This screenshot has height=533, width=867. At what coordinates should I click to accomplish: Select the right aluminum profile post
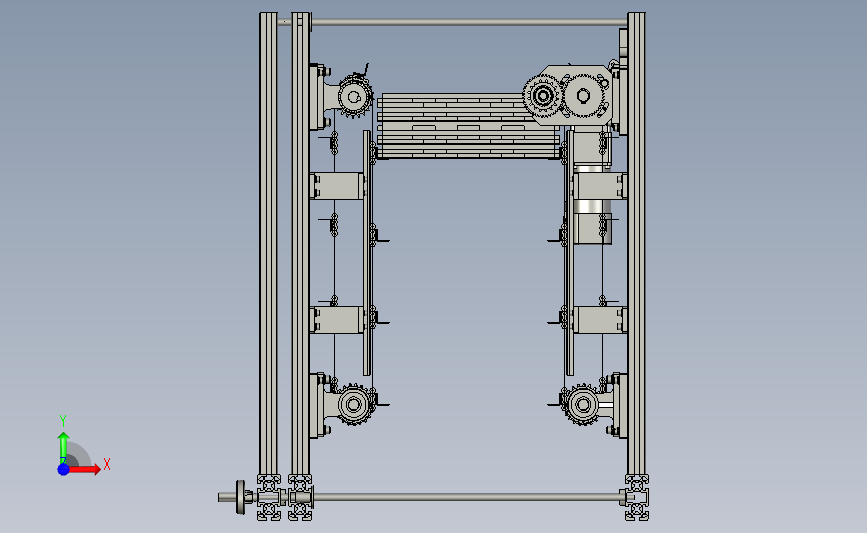pos(636,243)
